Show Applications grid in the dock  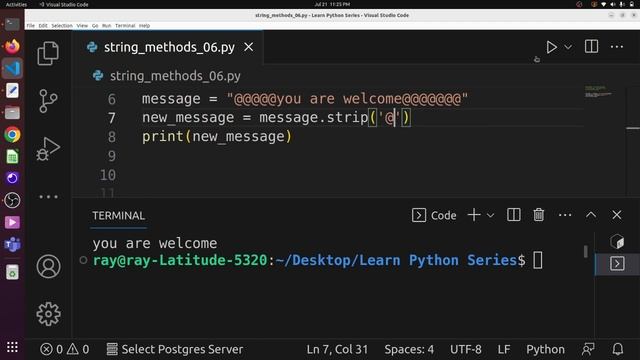(12, 347)
